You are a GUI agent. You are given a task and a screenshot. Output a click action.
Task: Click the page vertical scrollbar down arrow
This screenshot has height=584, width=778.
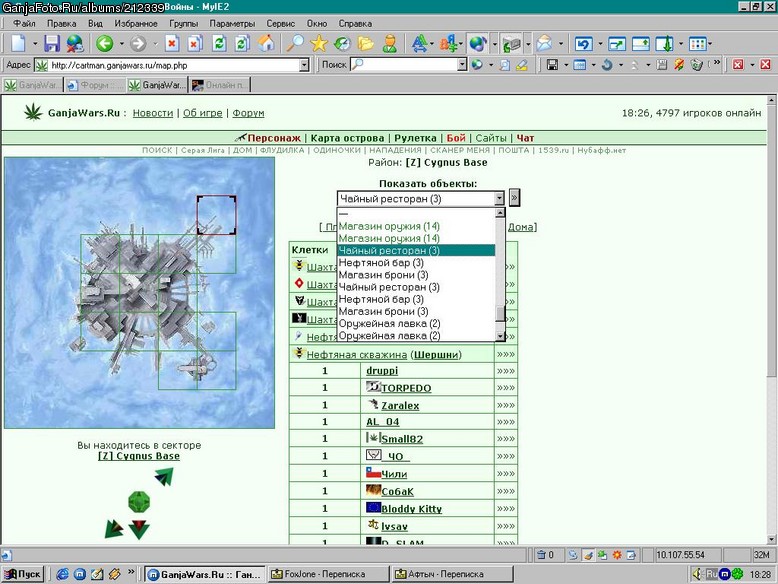coord(771,539)
